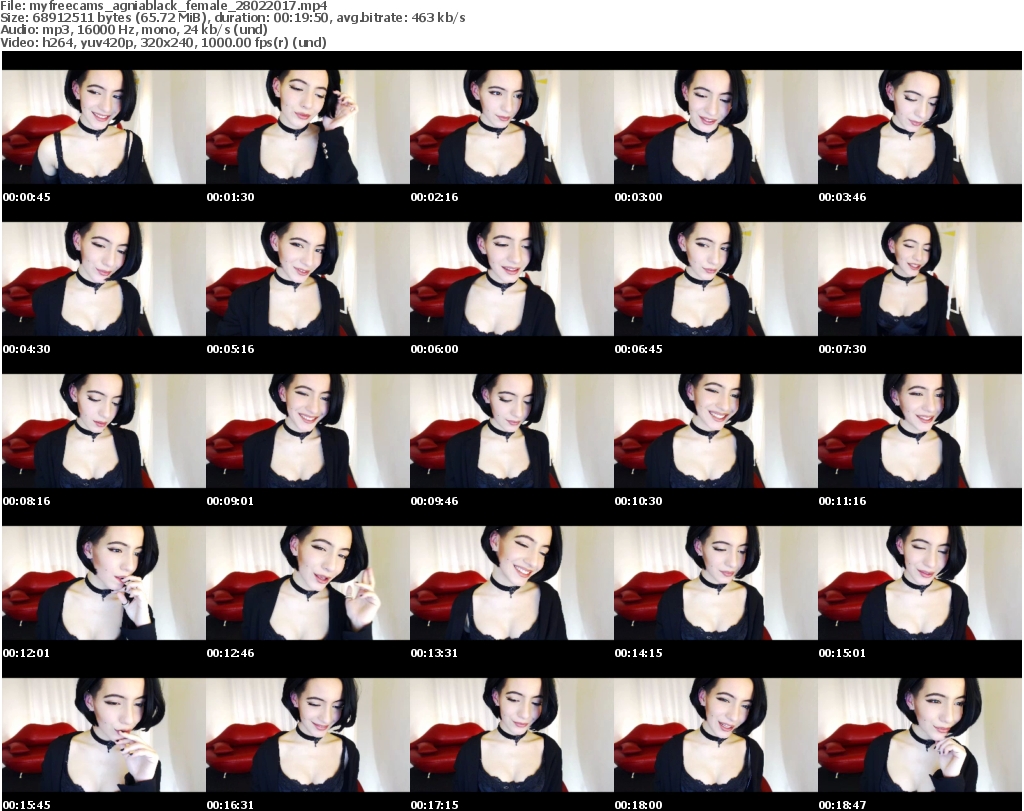This screenshot has height=811, width=1024.
Task: Select the thumbnail at 00:03:00
Action: pyautogui.click(x=716, y=127)
